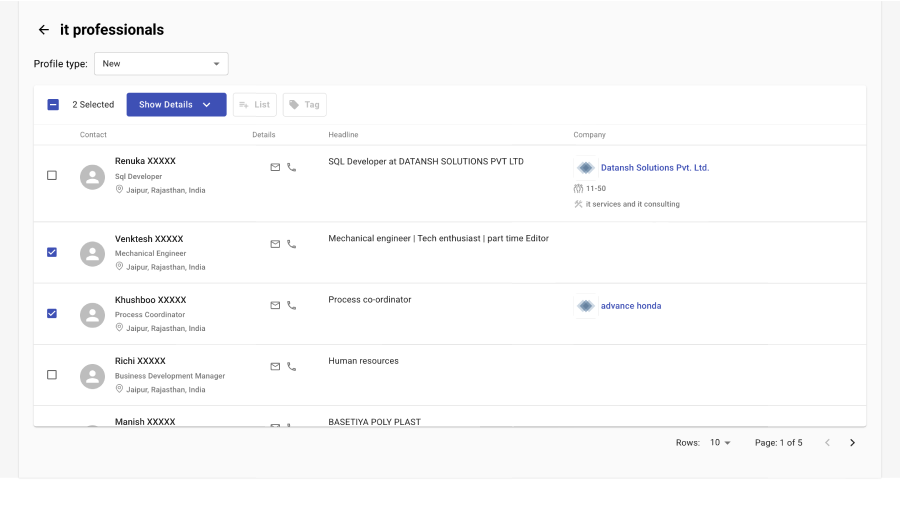Click Datansh Solutions company logo icon
The width and height of the screenshot is (900, 510).
click(586, 168)
